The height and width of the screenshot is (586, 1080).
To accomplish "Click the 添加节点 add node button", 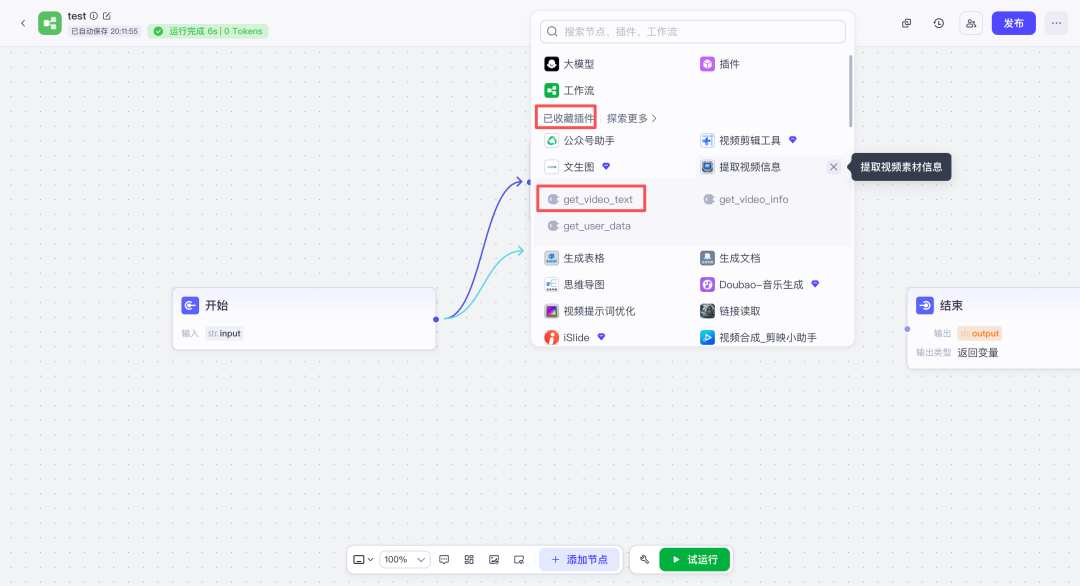I will (579, 560).
